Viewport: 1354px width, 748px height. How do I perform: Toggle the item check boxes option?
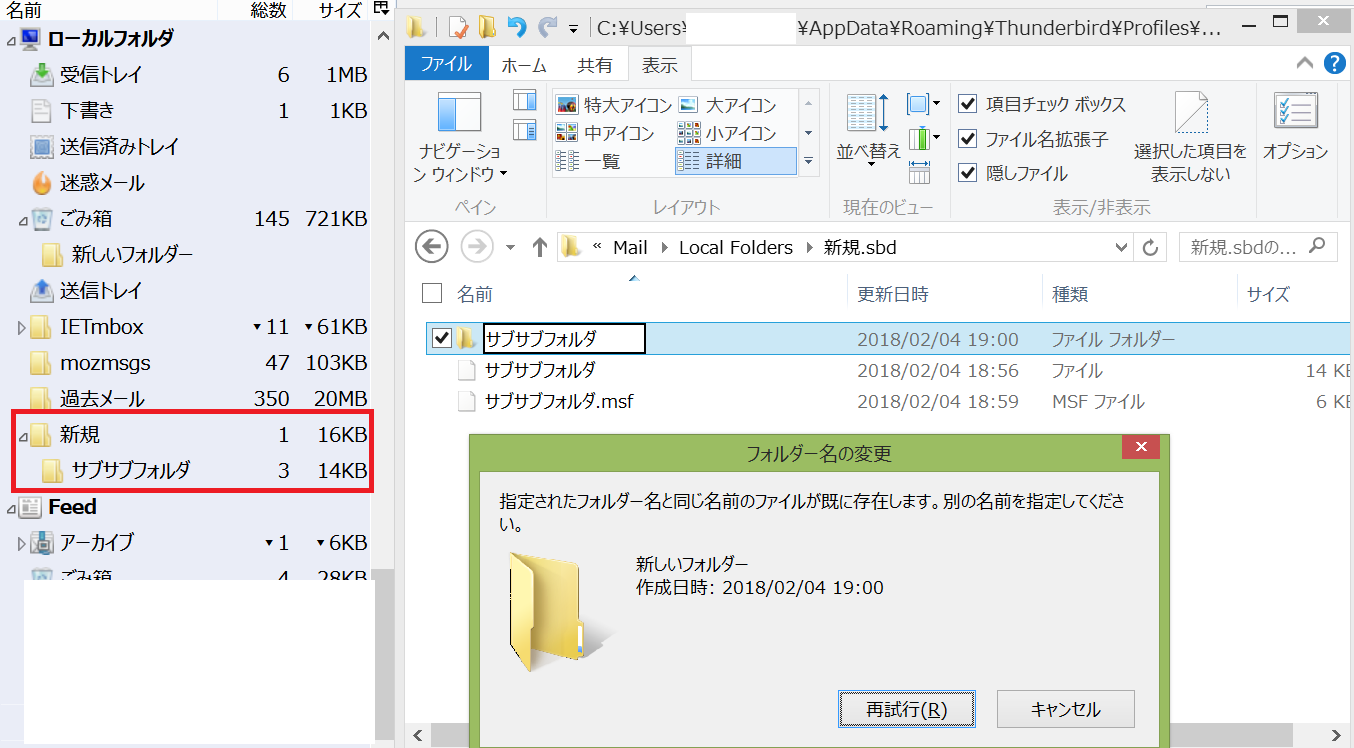[x=967, y=104]
